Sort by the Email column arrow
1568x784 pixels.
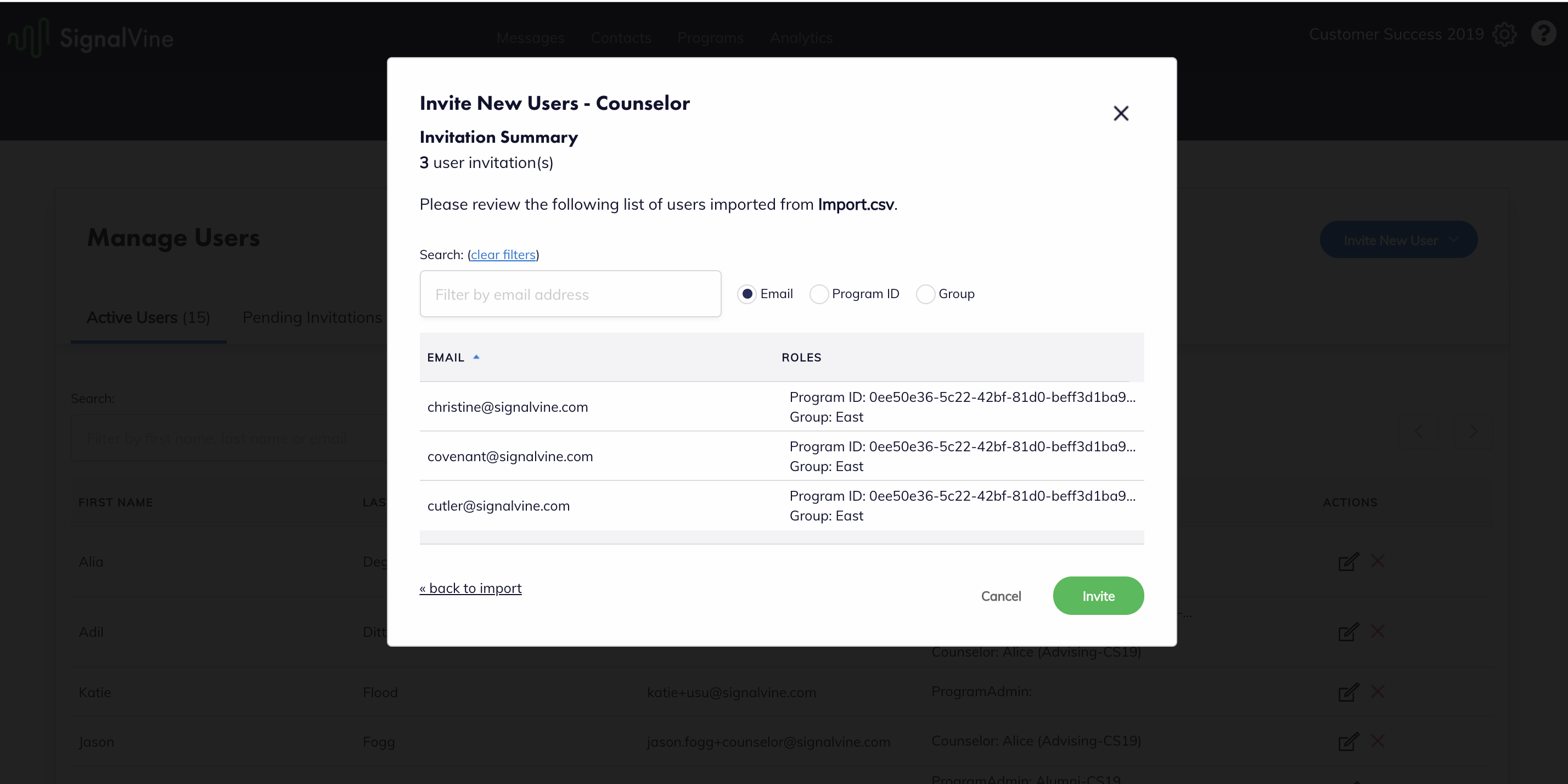476,357
